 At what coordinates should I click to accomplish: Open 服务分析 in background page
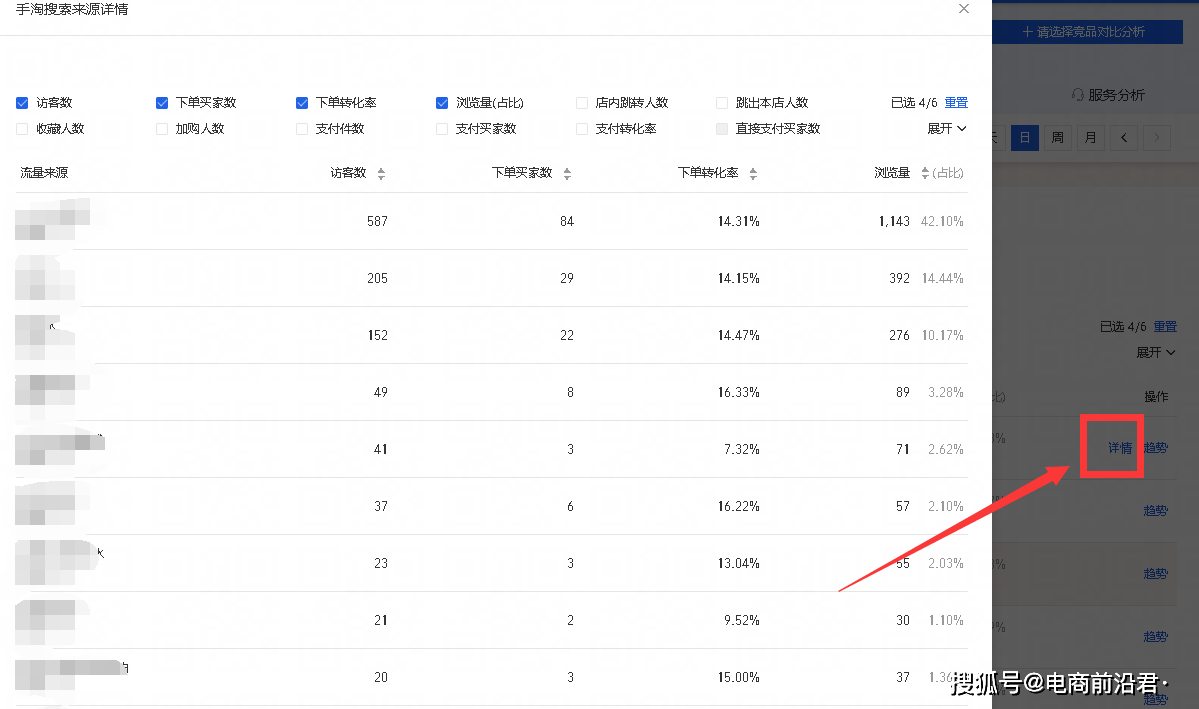[1108, 95]
